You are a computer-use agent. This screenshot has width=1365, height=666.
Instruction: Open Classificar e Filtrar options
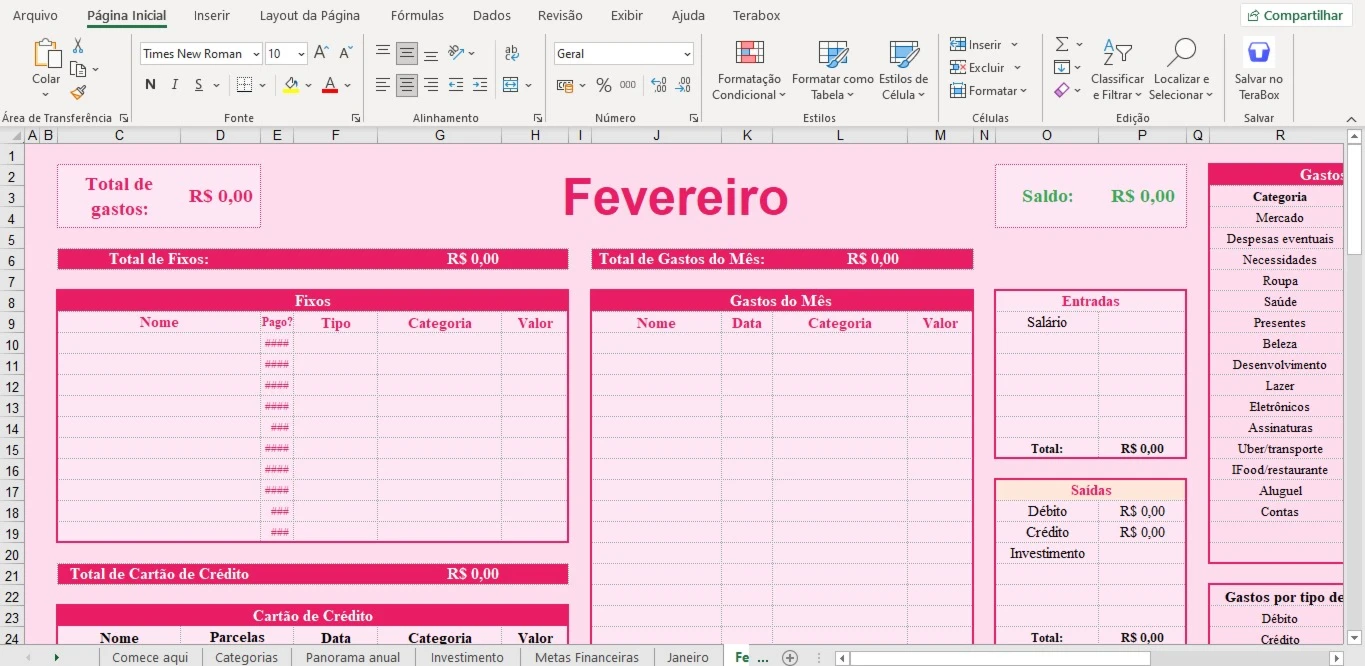(1117, 68)
